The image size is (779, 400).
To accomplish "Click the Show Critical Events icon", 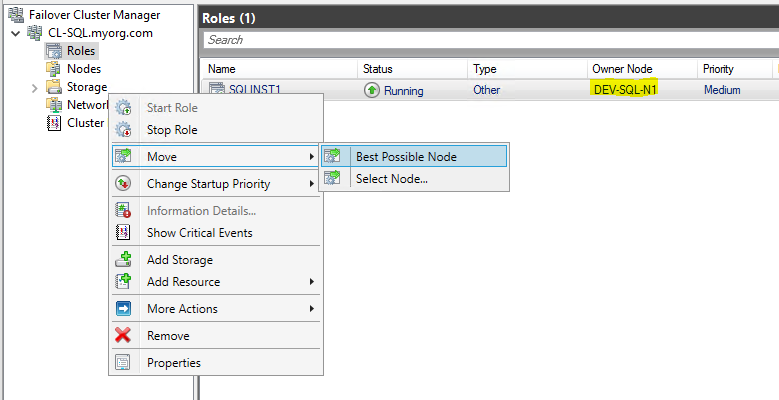I will pos(123,233).
